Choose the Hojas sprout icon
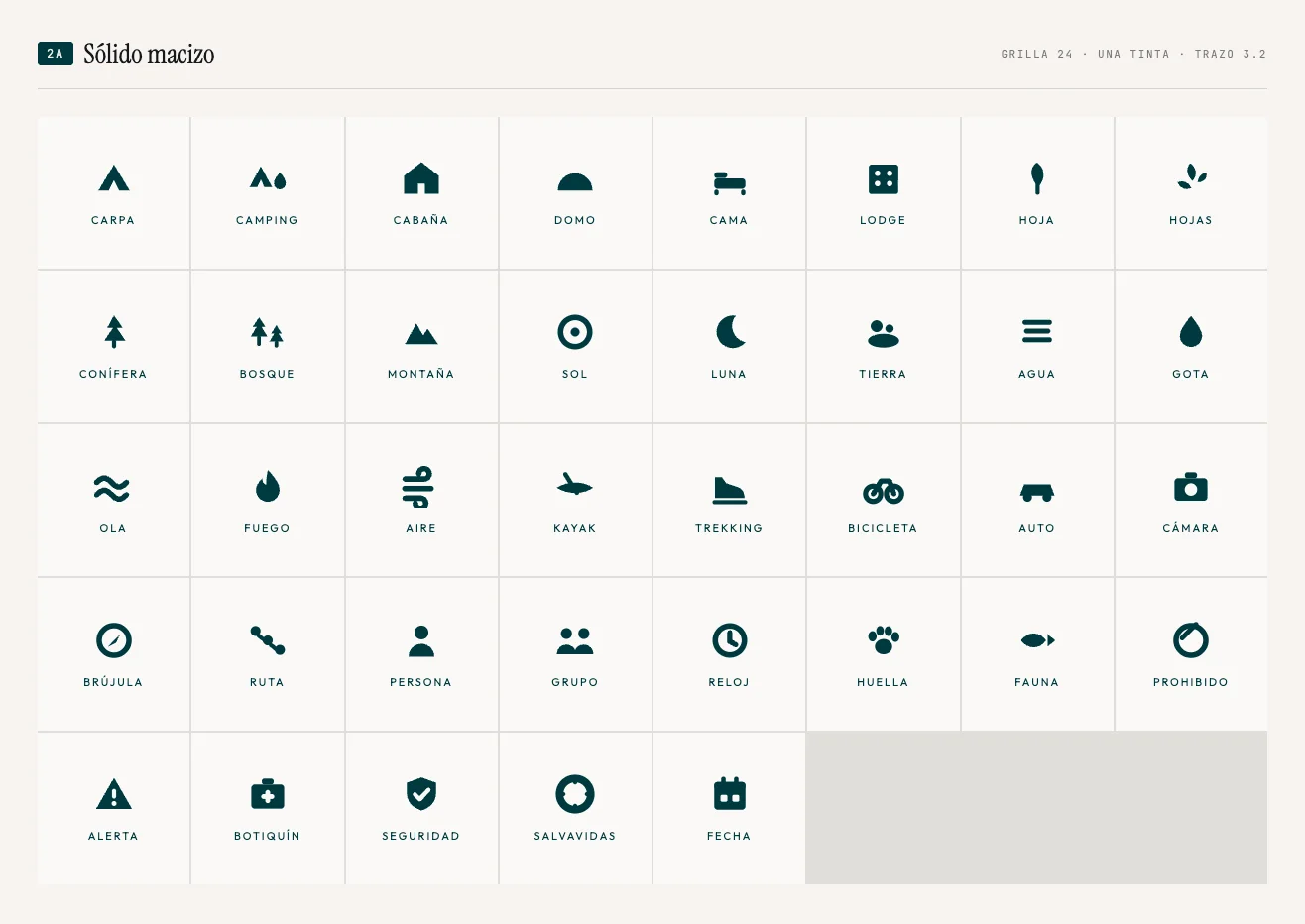 pyautogui.click(x=1191, y=176)
